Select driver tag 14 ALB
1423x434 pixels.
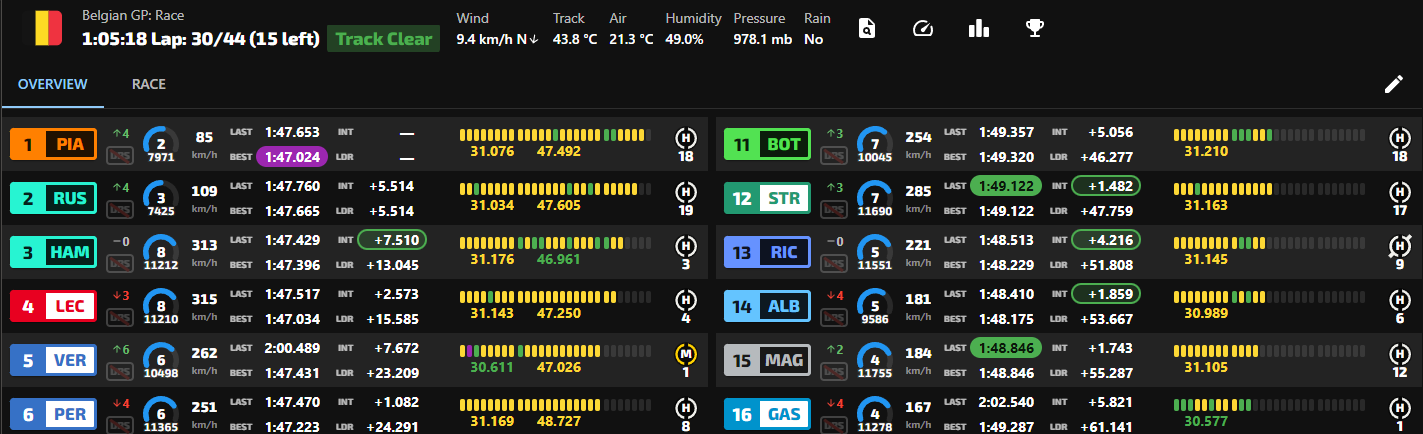(768, 307)
